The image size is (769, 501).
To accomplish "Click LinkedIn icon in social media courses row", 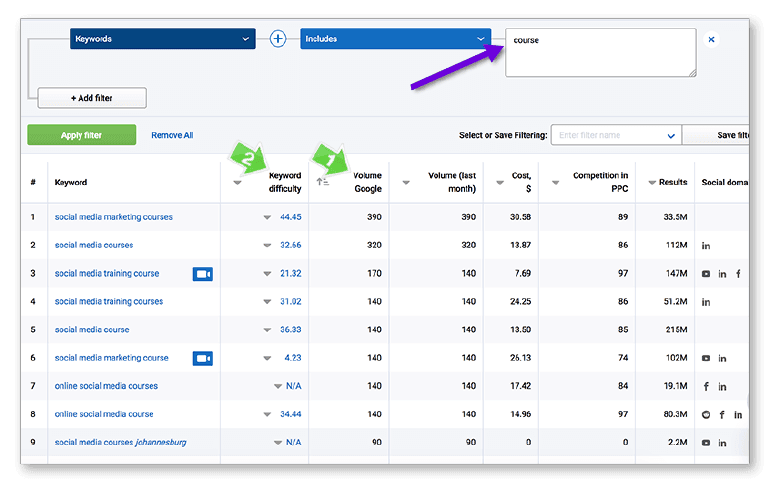I will tap(706, 246).
